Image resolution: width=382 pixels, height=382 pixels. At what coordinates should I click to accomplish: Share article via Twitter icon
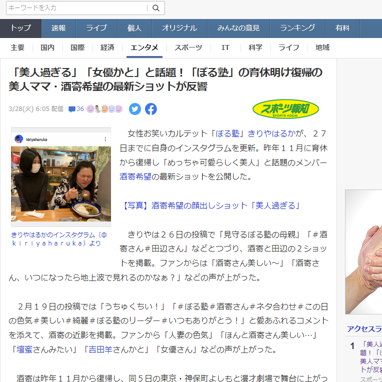(x=135, y=109)
